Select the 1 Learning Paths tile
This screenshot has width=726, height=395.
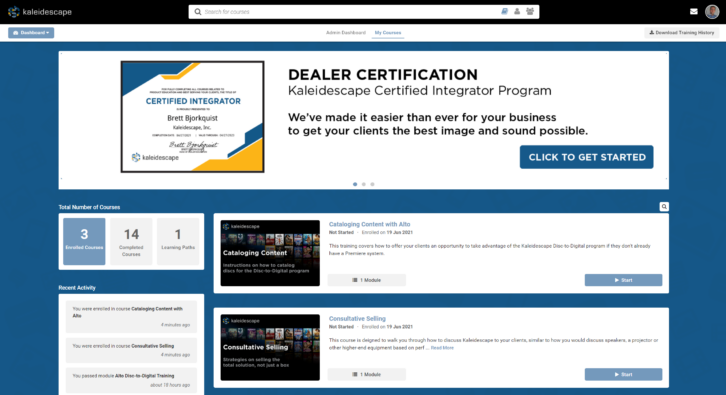(x=178, y=241)
